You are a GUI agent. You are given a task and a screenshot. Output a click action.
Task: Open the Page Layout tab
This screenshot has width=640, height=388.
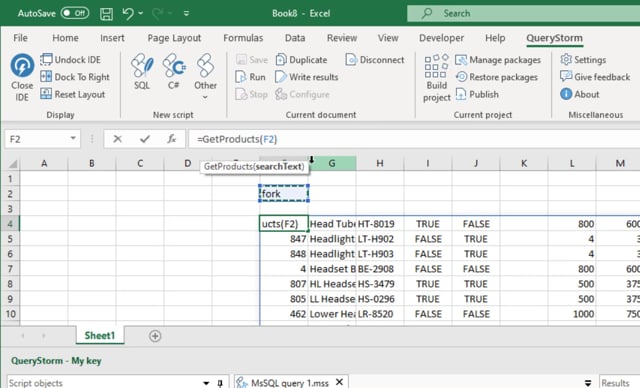coord(174,38)
